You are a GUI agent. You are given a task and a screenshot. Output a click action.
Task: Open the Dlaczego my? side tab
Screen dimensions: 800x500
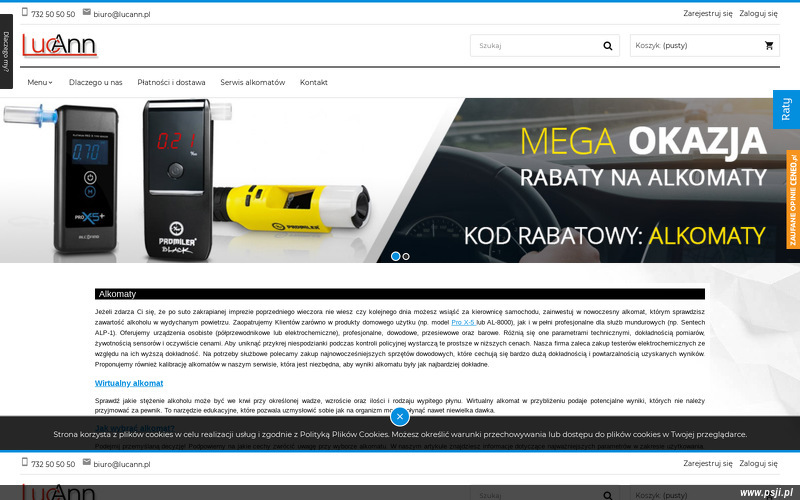[6, 52]
